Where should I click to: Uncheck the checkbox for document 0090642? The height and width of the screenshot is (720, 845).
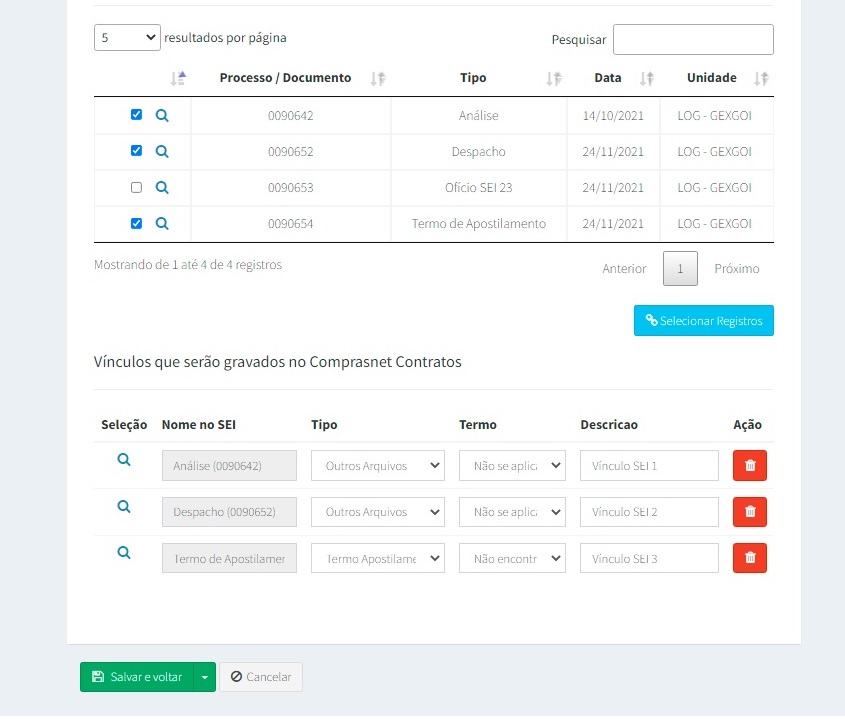(136, 114)
